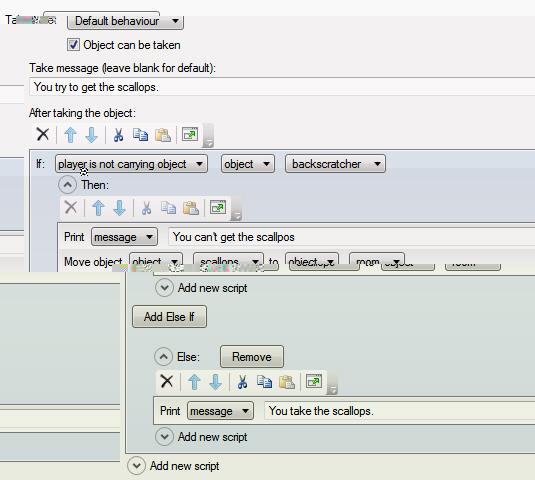This screenshot has height=480, width=535.
Task: Click You take the scallops message field
Action: pos(399,411)
